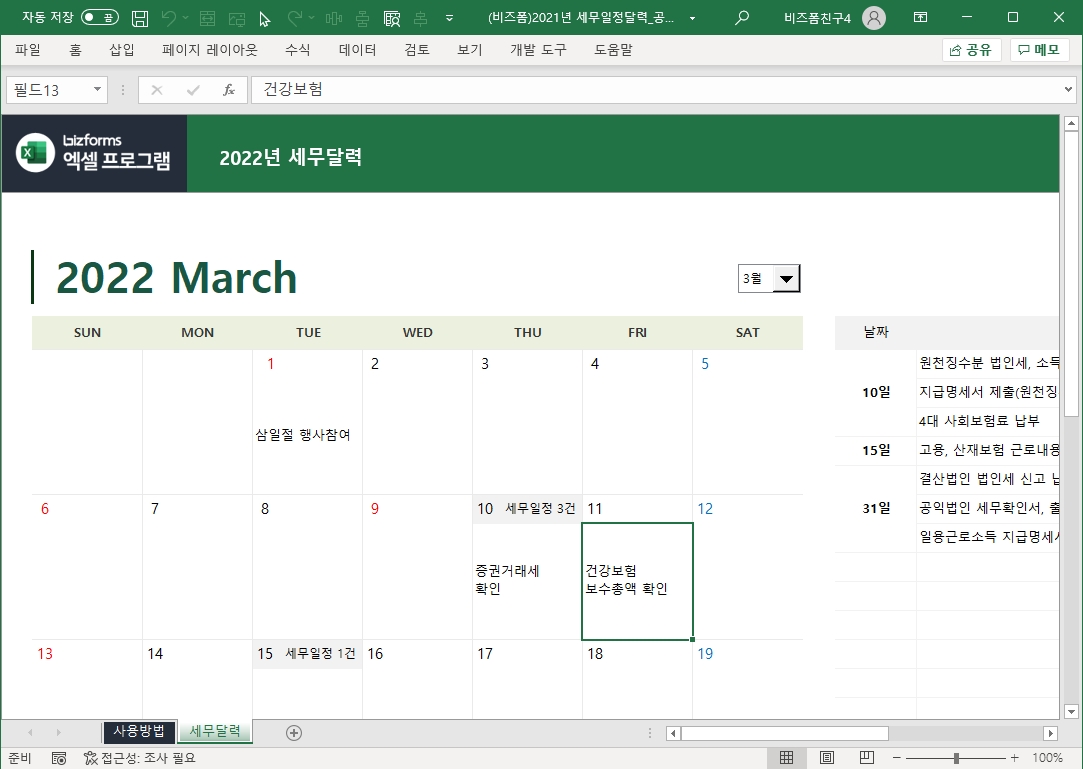Open the user account profile picture

point(873,18)
